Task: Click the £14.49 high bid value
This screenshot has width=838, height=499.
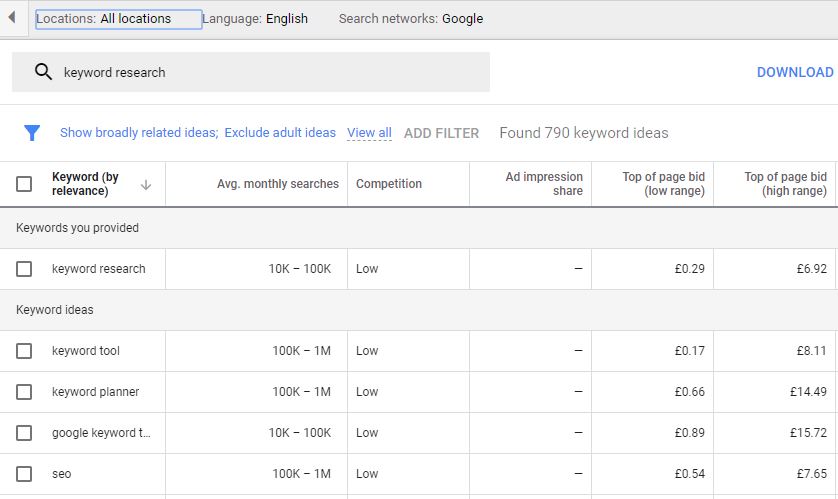Action: coord(808,392)
